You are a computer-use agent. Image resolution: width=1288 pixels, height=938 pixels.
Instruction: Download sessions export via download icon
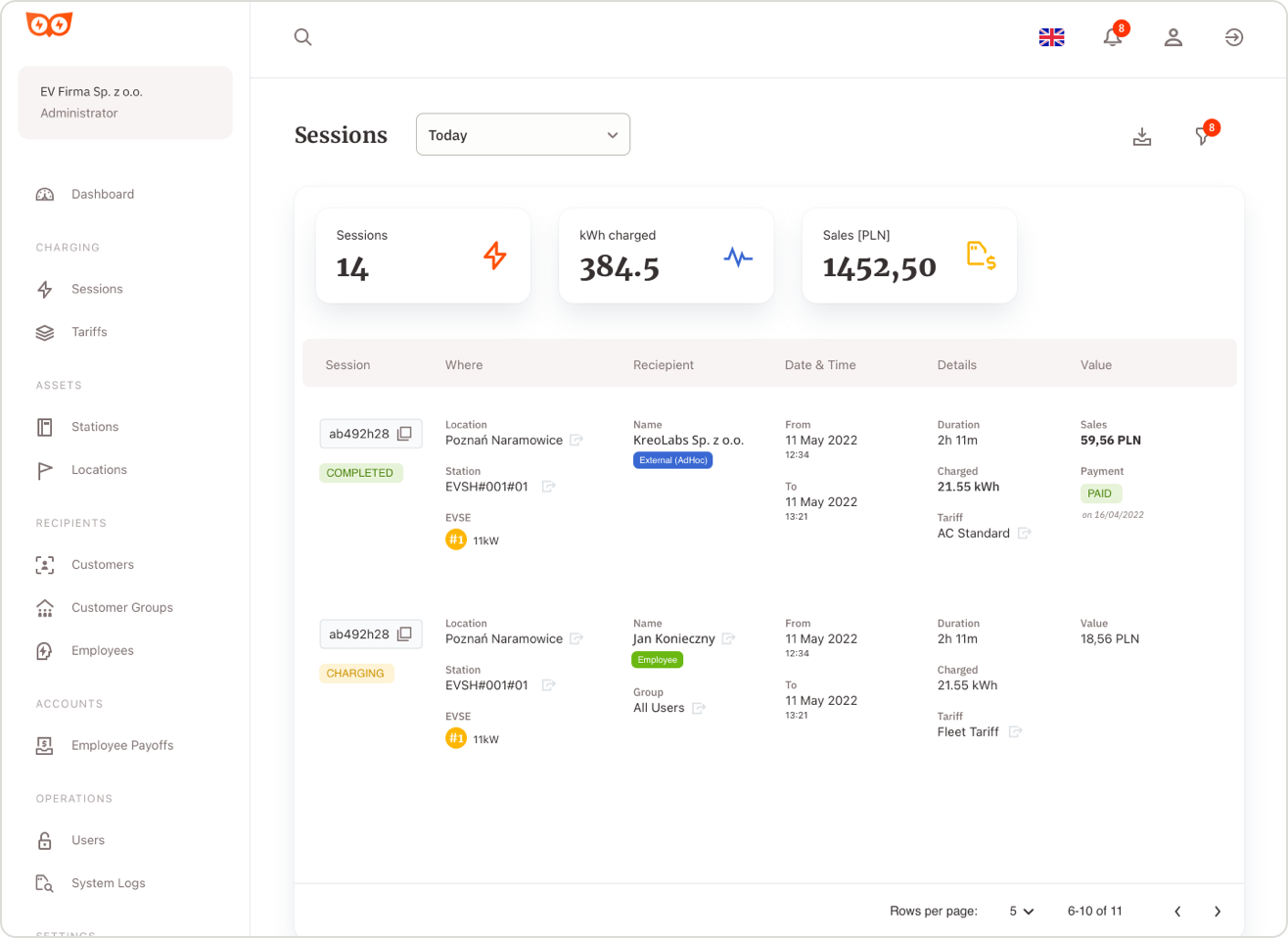[x=1141, y=137]
